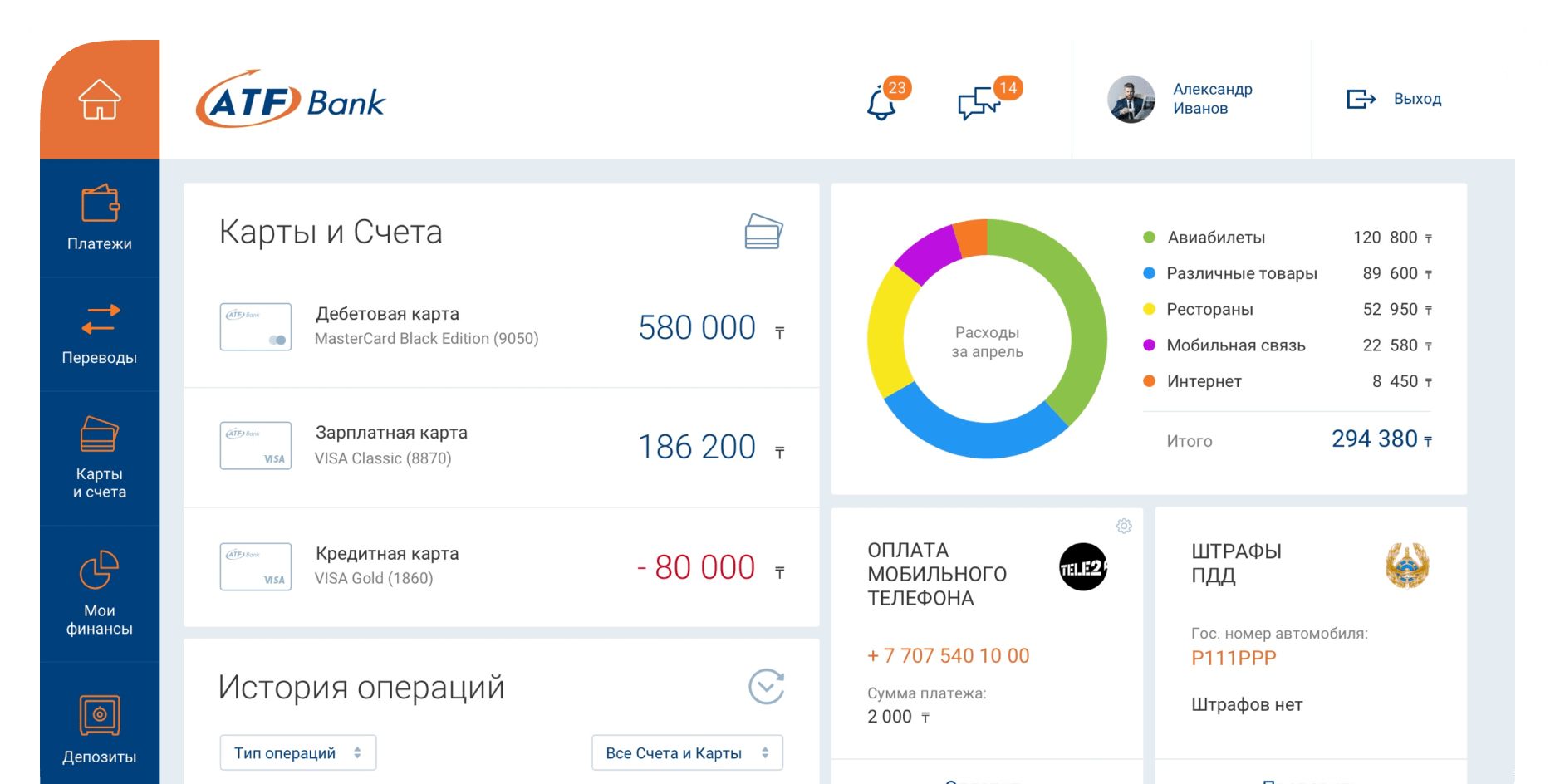Open settings gear on mobile payment widget
Screen dimensions: 1555x784
tap(1124, 526)
